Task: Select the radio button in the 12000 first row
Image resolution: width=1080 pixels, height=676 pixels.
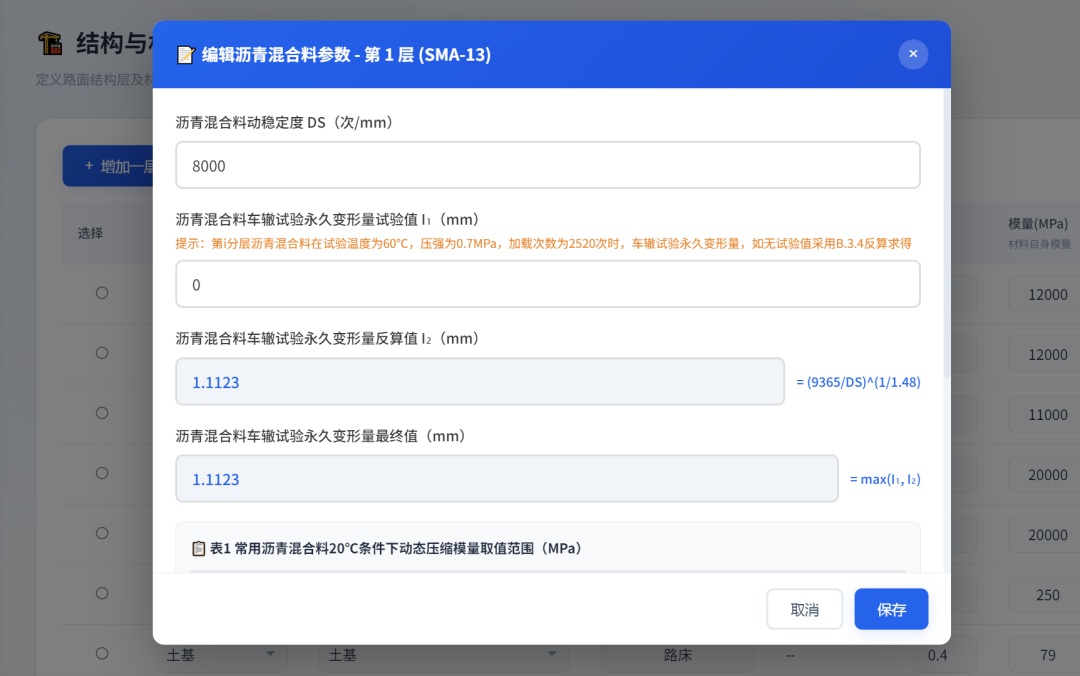Action: click(102, 293)
